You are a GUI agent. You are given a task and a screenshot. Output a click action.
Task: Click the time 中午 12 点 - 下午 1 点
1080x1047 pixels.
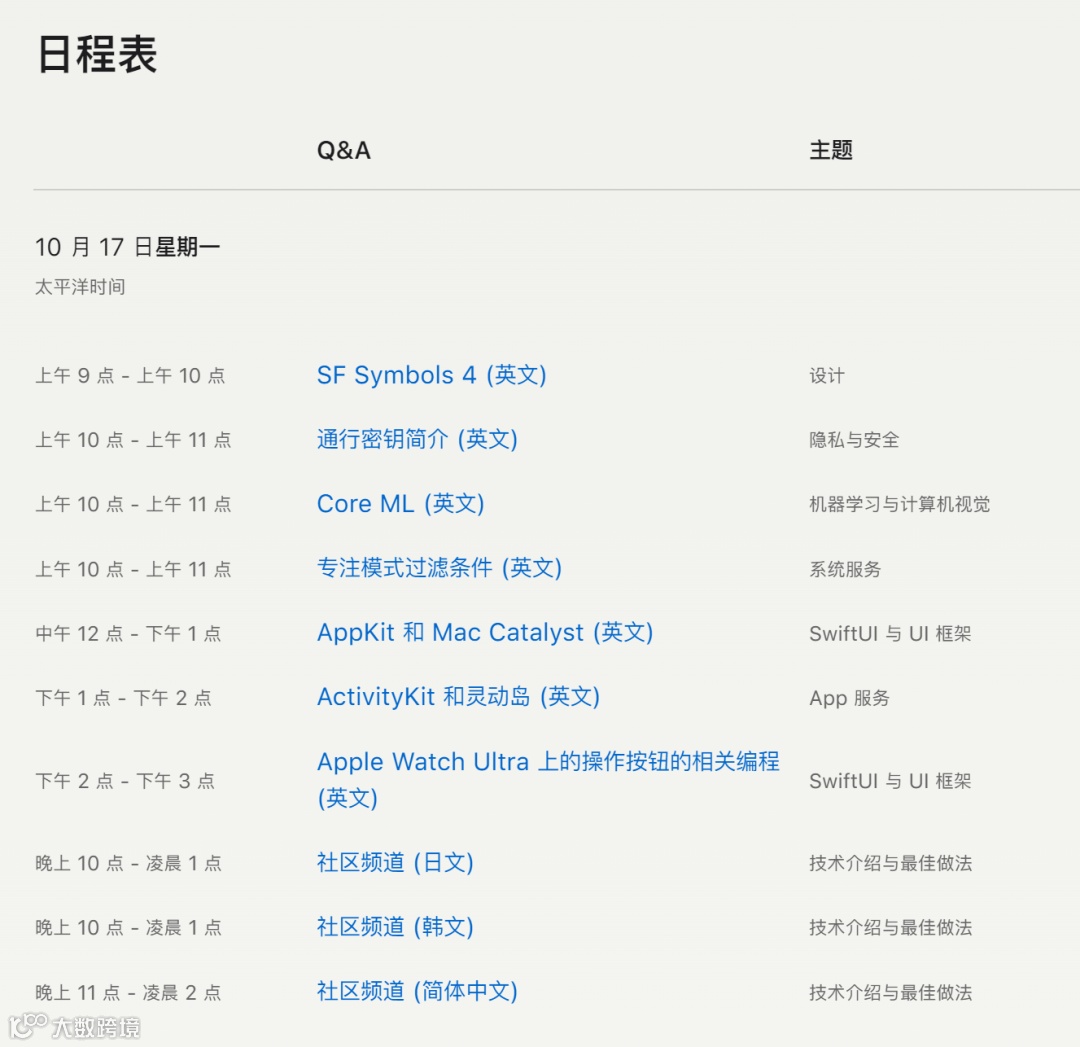coord(128,634)
